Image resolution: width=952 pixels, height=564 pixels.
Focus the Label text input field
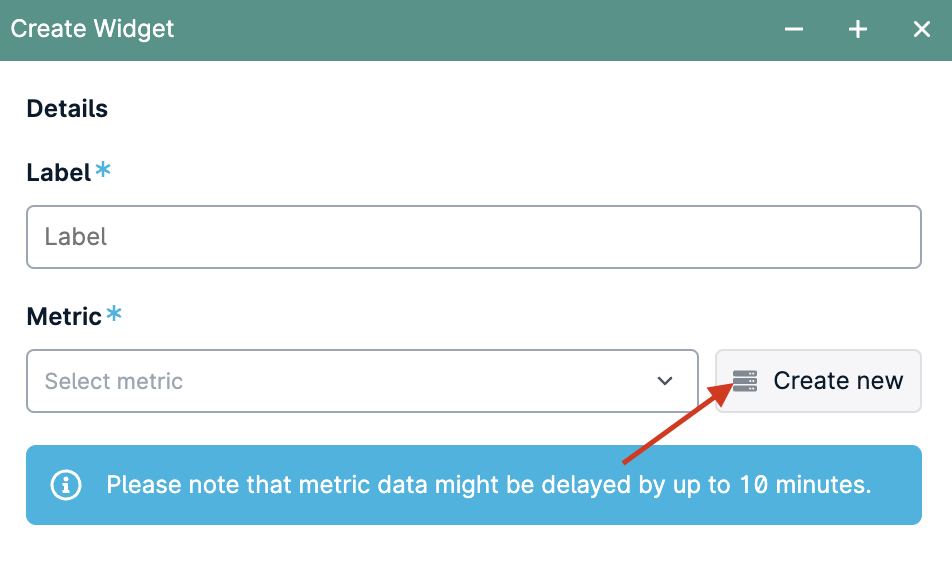474,237
